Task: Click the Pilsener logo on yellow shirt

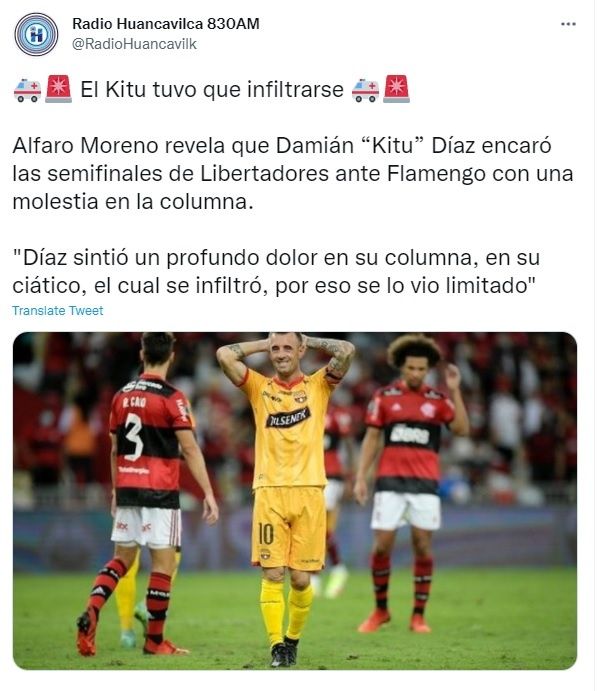Action: [x=288, y=418]
